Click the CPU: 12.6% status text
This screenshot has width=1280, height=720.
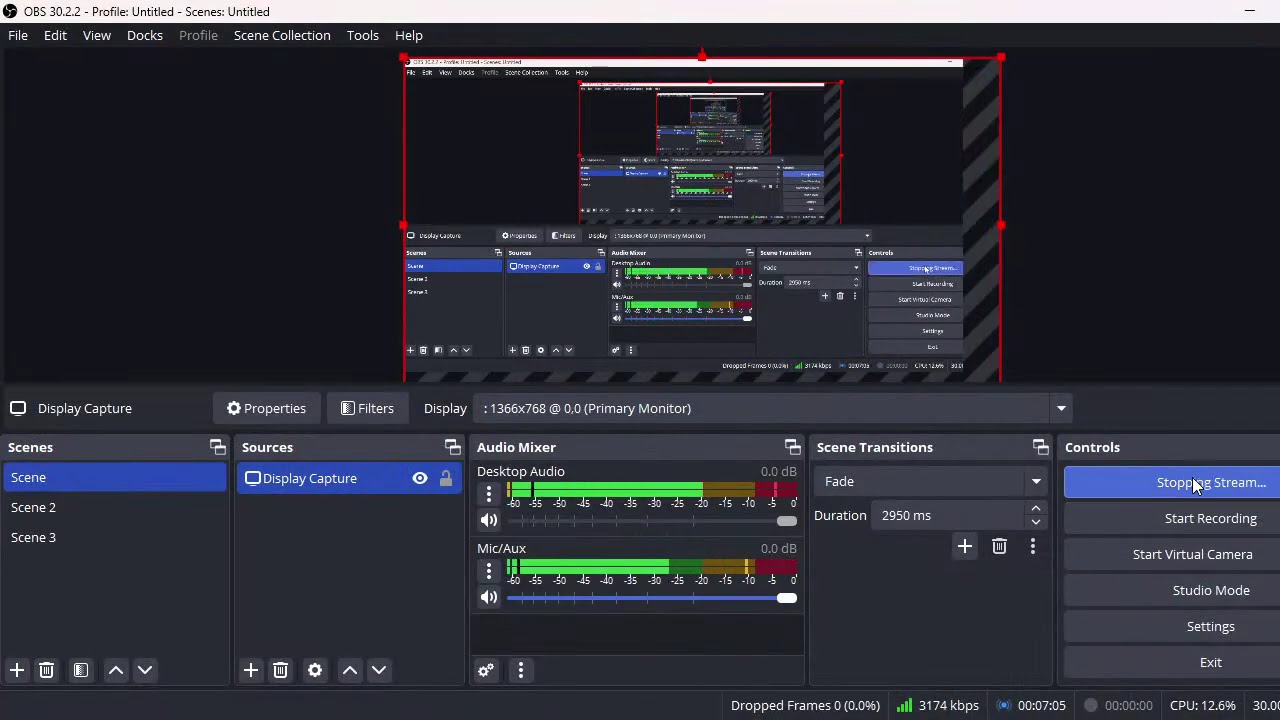tap(1203, 705)
